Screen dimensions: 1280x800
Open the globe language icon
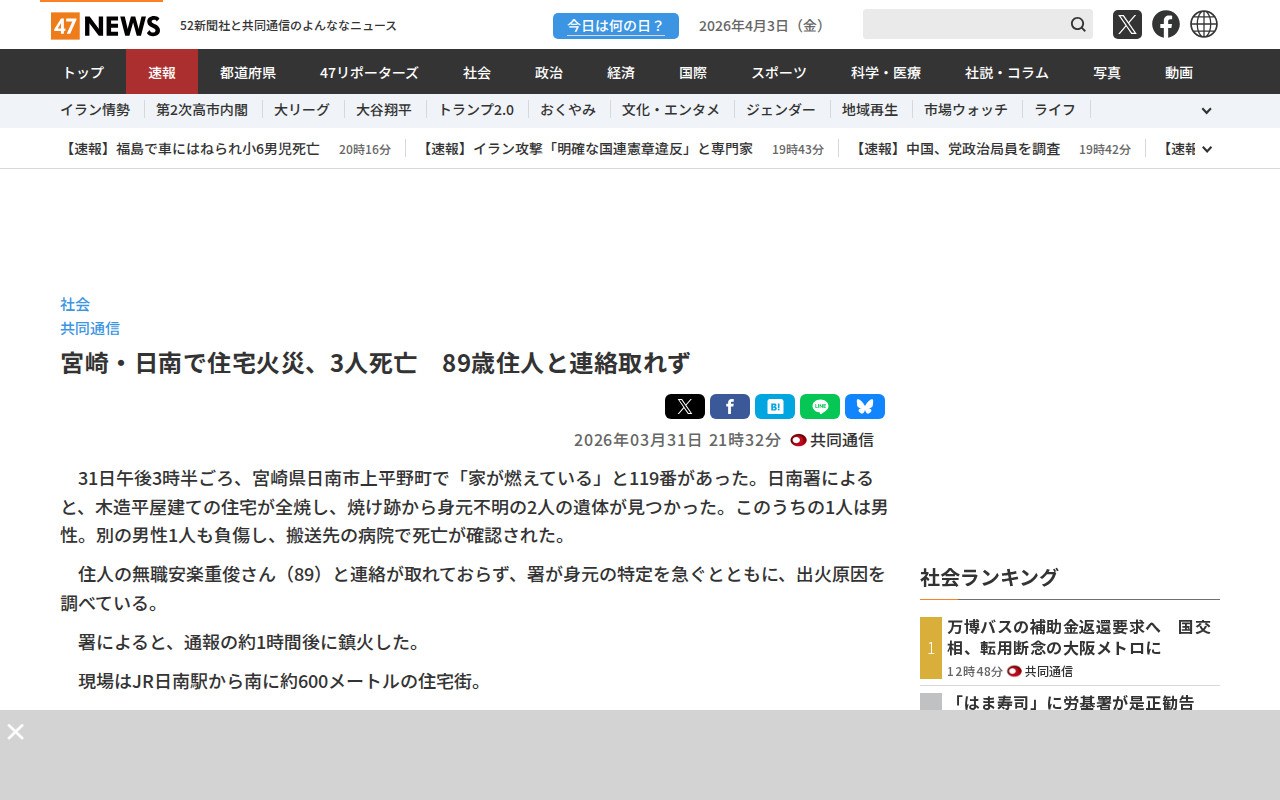tap(1204, 24)
